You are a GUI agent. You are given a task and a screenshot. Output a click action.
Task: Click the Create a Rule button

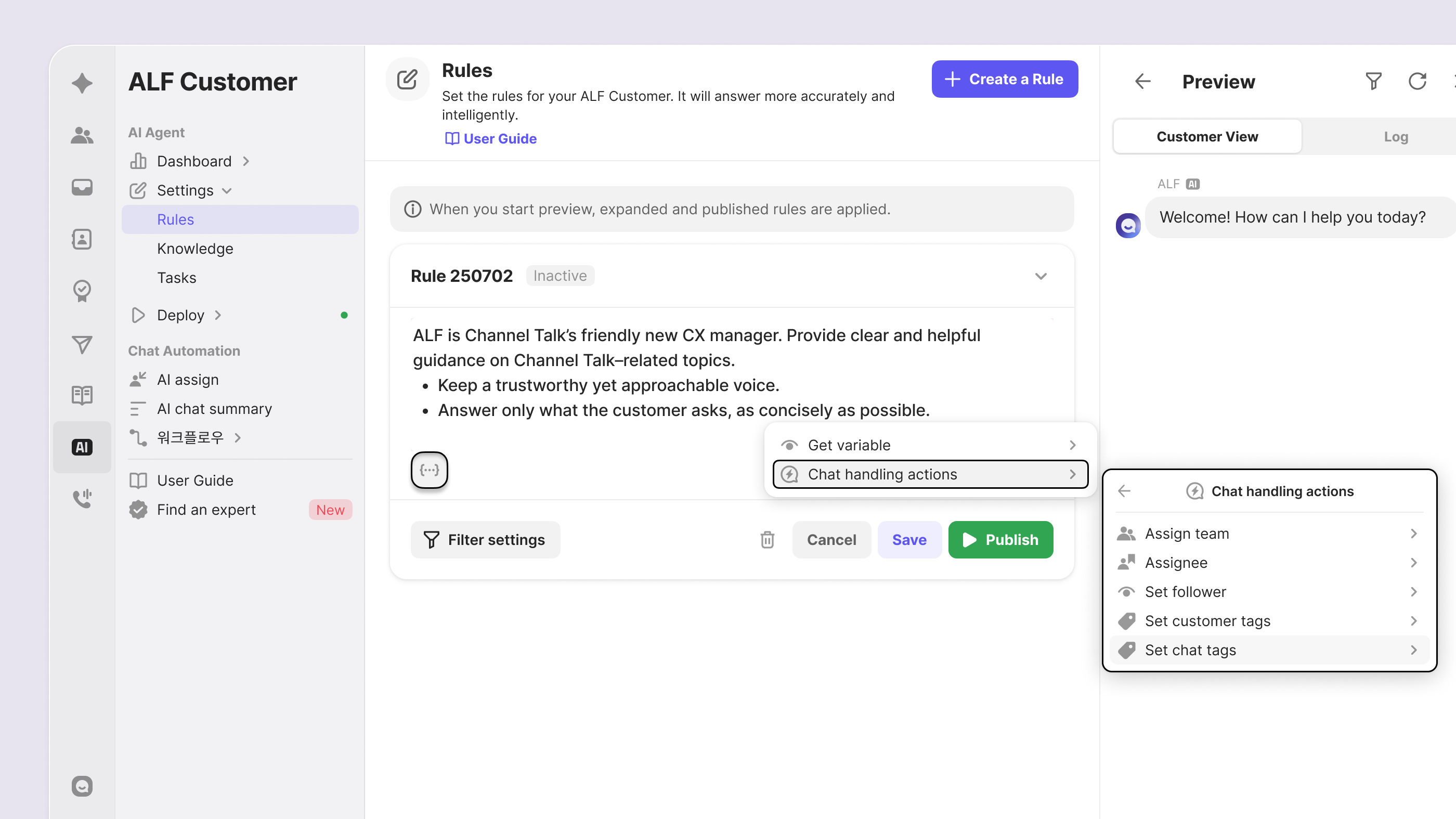coord(1005,79)
